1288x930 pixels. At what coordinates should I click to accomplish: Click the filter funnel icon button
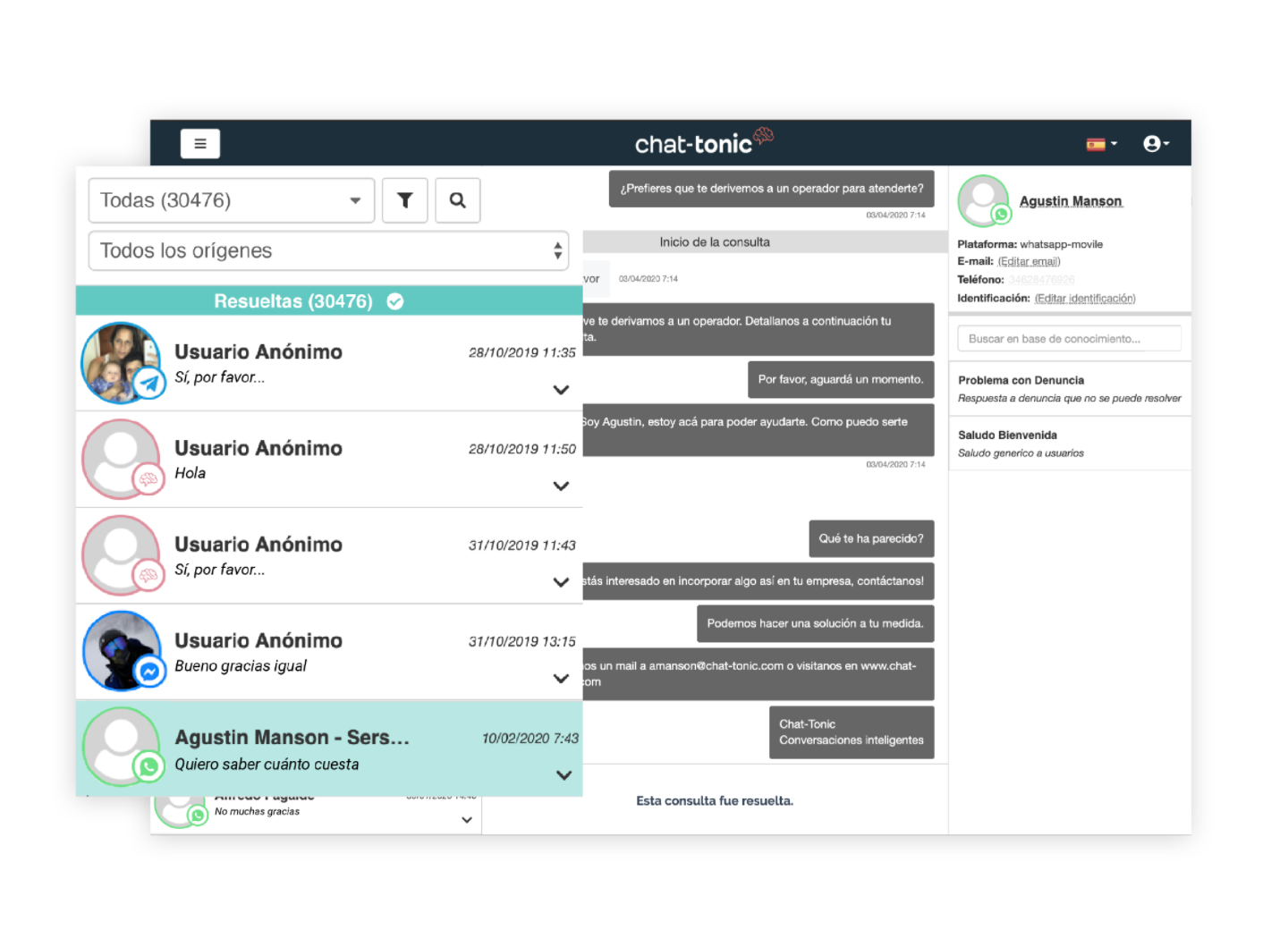405,200
